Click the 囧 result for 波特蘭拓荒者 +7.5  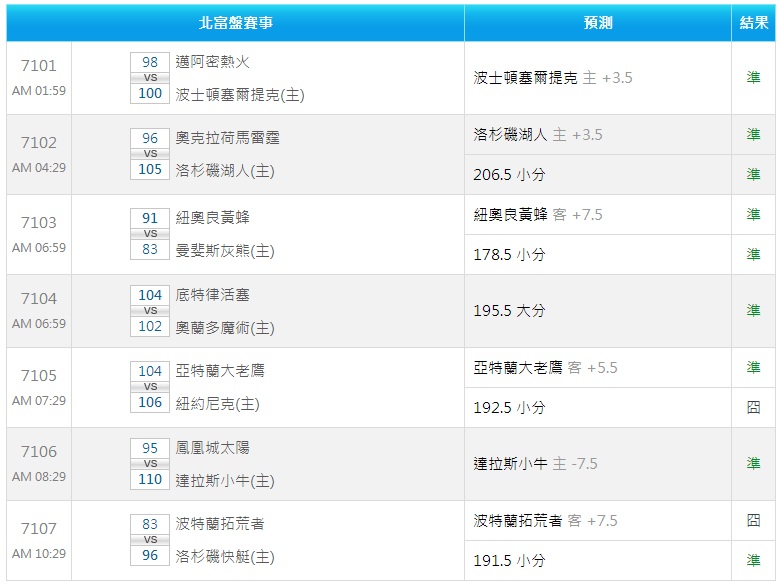[753, 520]
